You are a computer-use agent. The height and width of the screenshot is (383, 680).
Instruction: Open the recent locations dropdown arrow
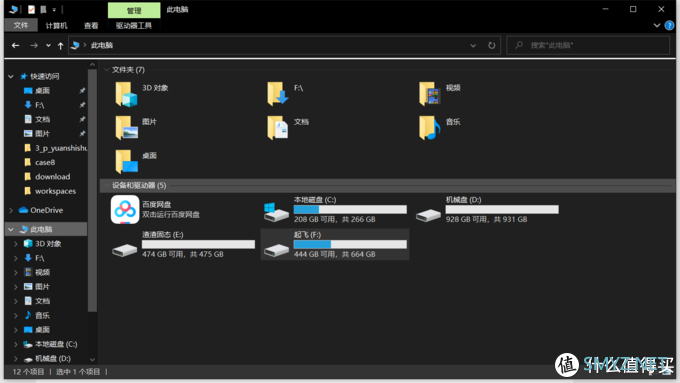[48, 46]
